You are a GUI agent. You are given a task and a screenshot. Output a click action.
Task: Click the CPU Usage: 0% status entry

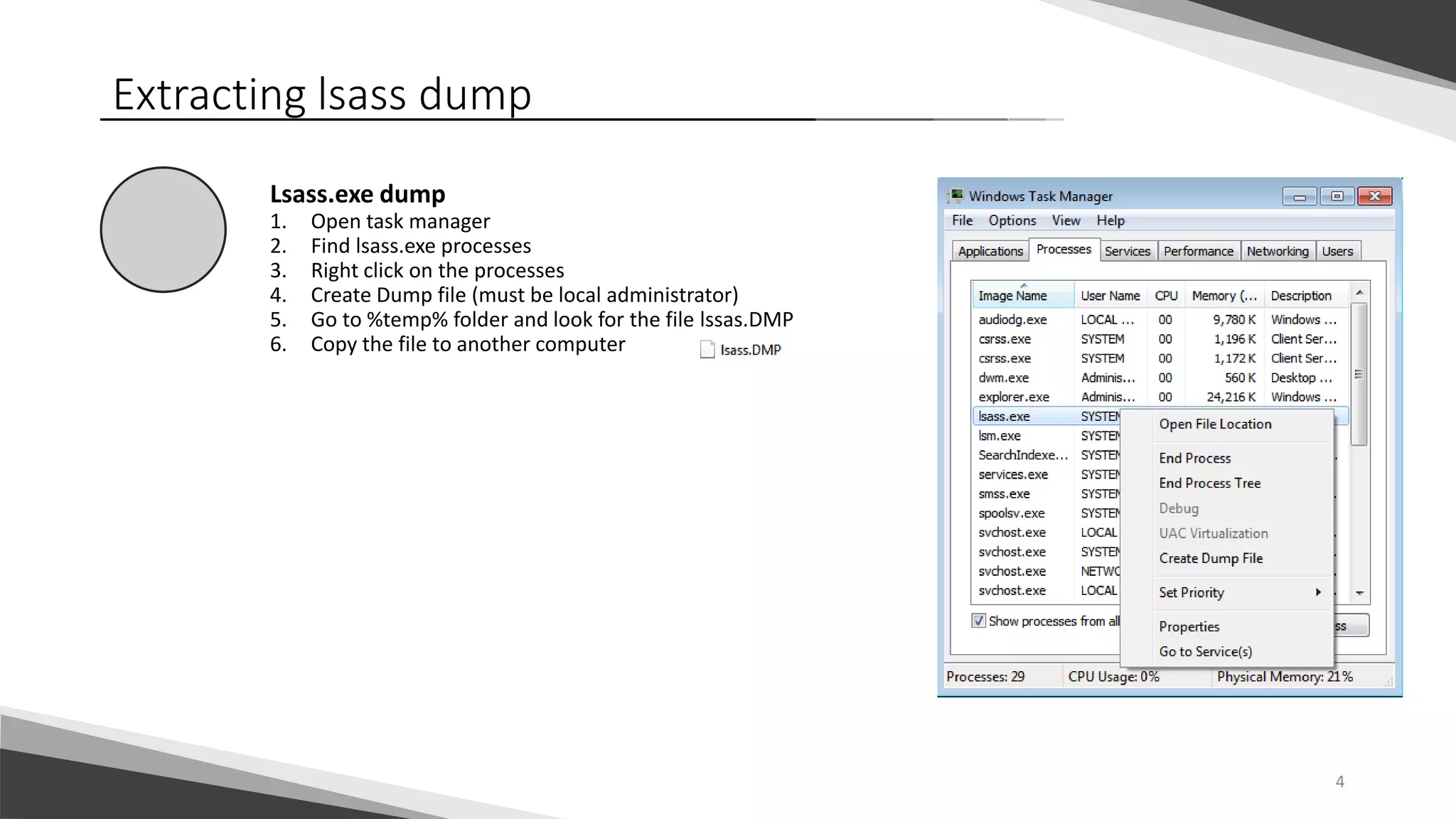pyautogui.click(x=1113, y=677)
